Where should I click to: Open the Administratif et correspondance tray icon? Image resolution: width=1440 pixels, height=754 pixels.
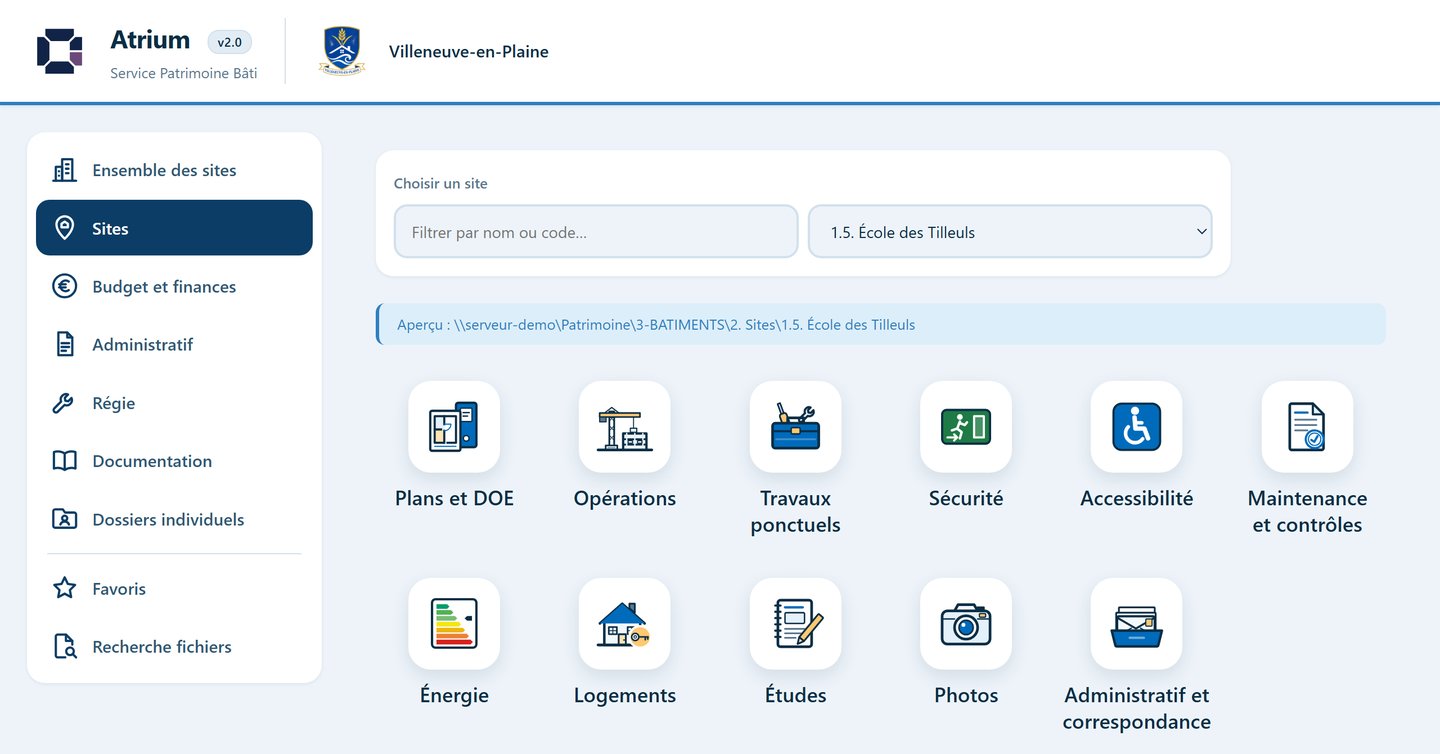1137,624
